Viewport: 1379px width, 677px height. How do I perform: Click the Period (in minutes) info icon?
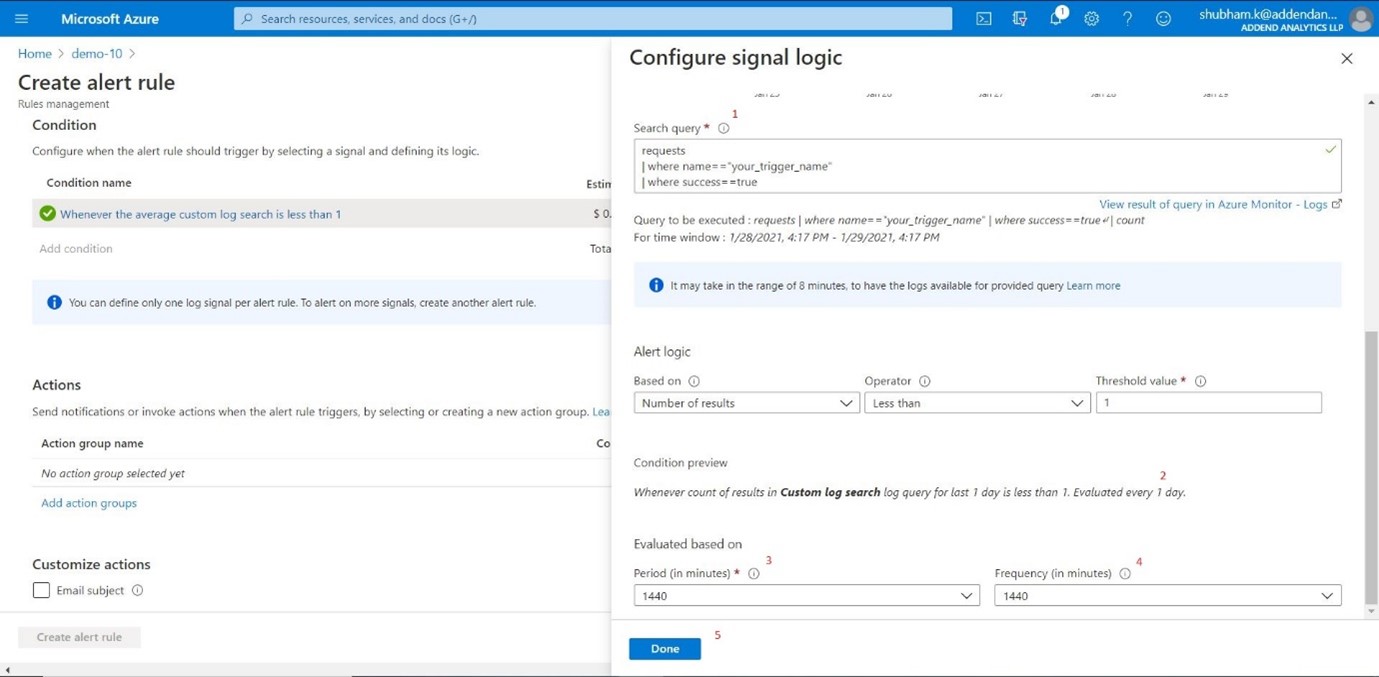click(x=754, y=573)
